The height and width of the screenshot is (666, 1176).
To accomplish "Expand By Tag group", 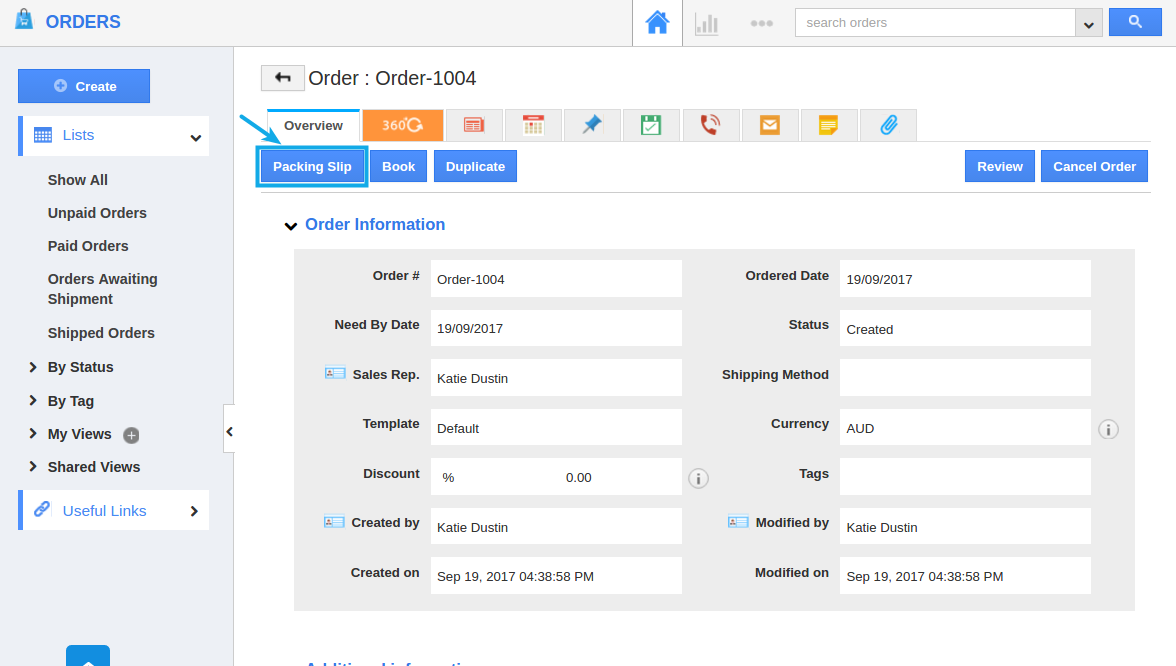I will [33, 400].
